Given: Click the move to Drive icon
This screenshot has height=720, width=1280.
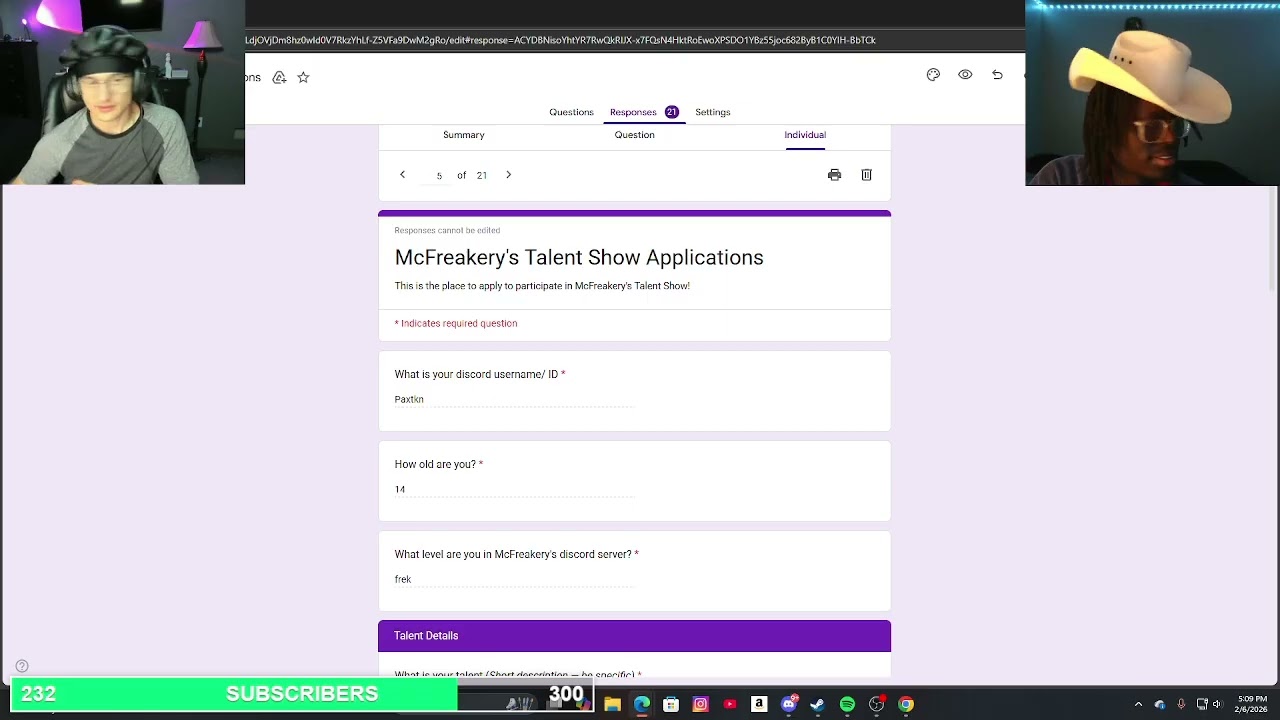Looking at the screenshot, I should click(279, 77).
